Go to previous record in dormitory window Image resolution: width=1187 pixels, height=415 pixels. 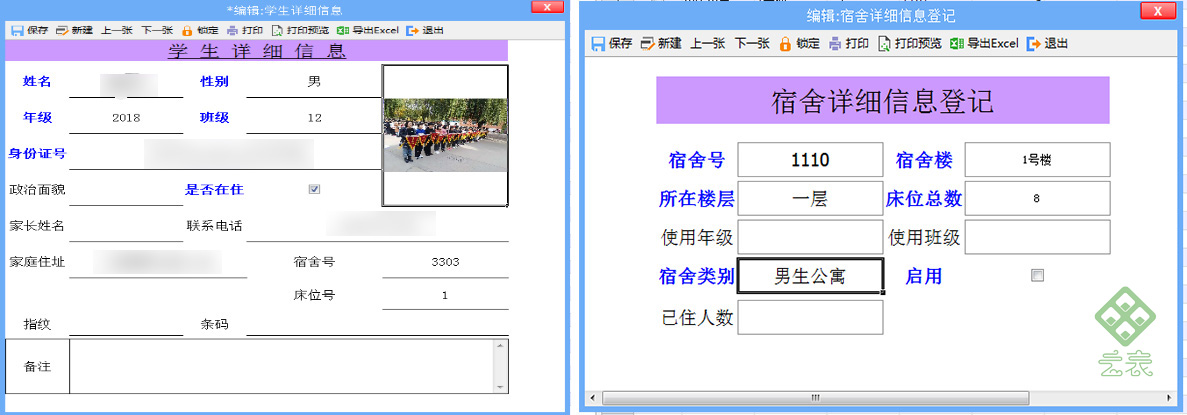pos(707,44)
